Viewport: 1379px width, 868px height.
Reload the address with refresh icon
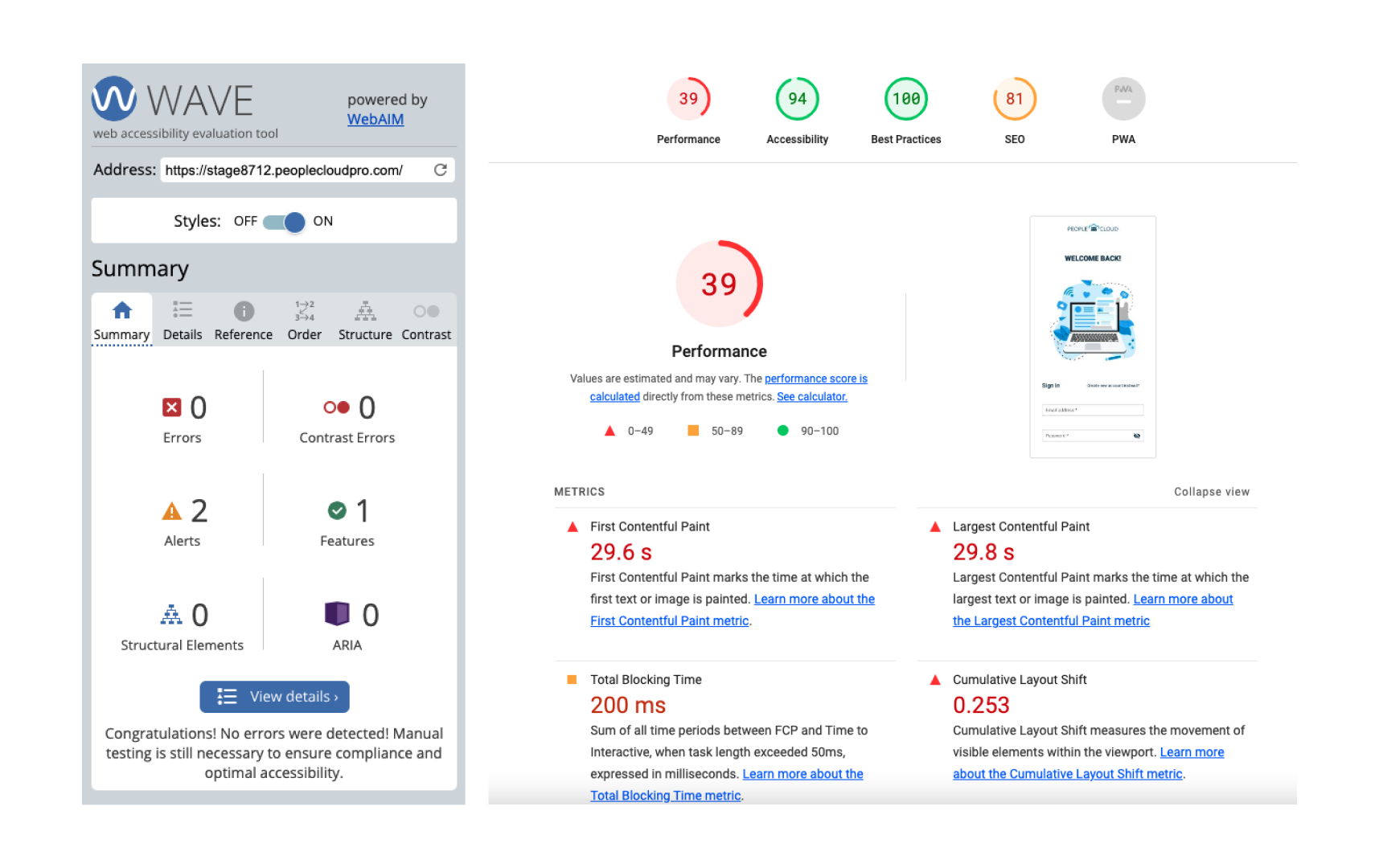pos(441,170)
